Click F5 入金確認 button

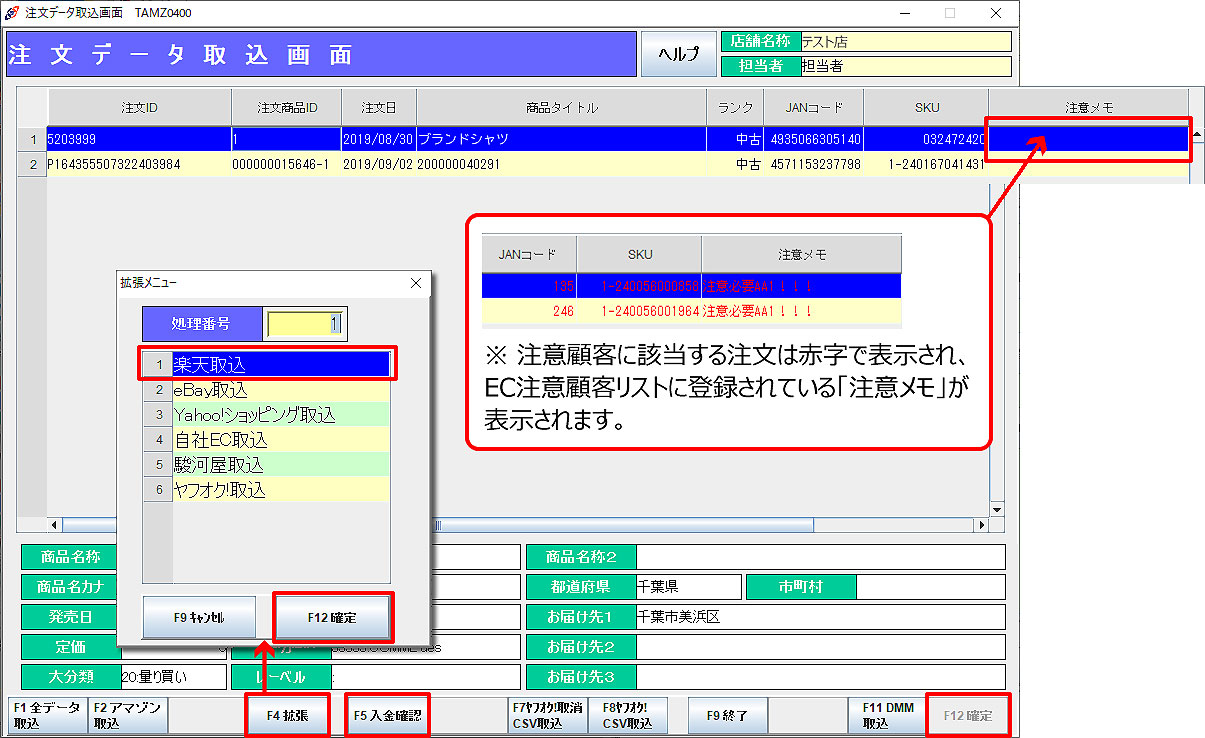[x=387, y=716]
